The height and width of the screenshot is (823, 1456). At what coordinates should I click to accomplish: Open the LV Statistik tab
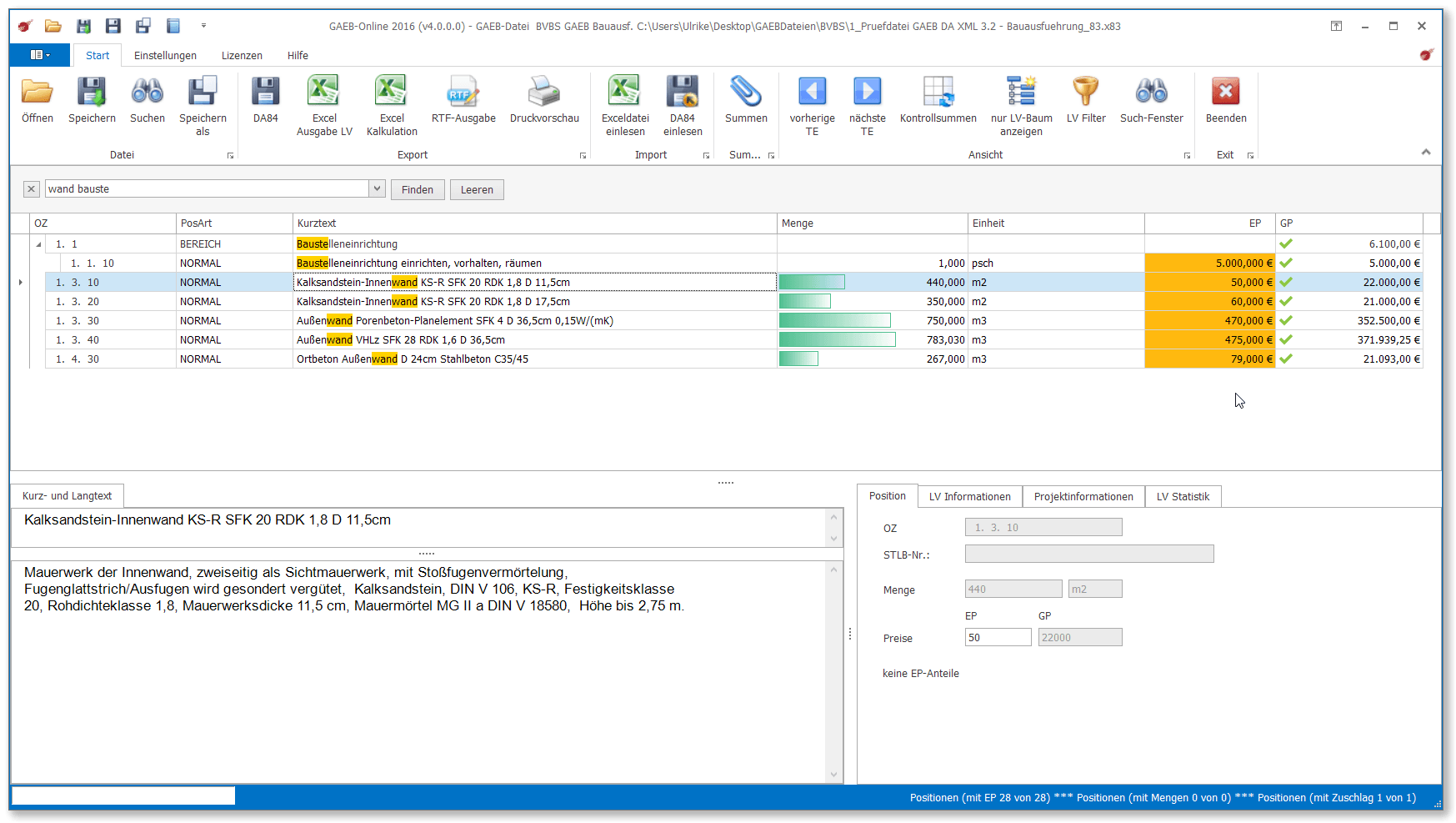pos(1182,497)
